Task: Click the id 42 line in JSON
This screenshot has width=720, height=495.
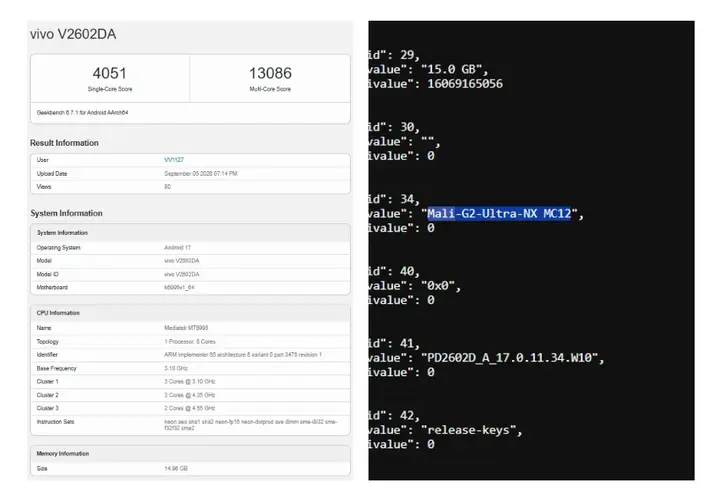Action: coord(394,416)
